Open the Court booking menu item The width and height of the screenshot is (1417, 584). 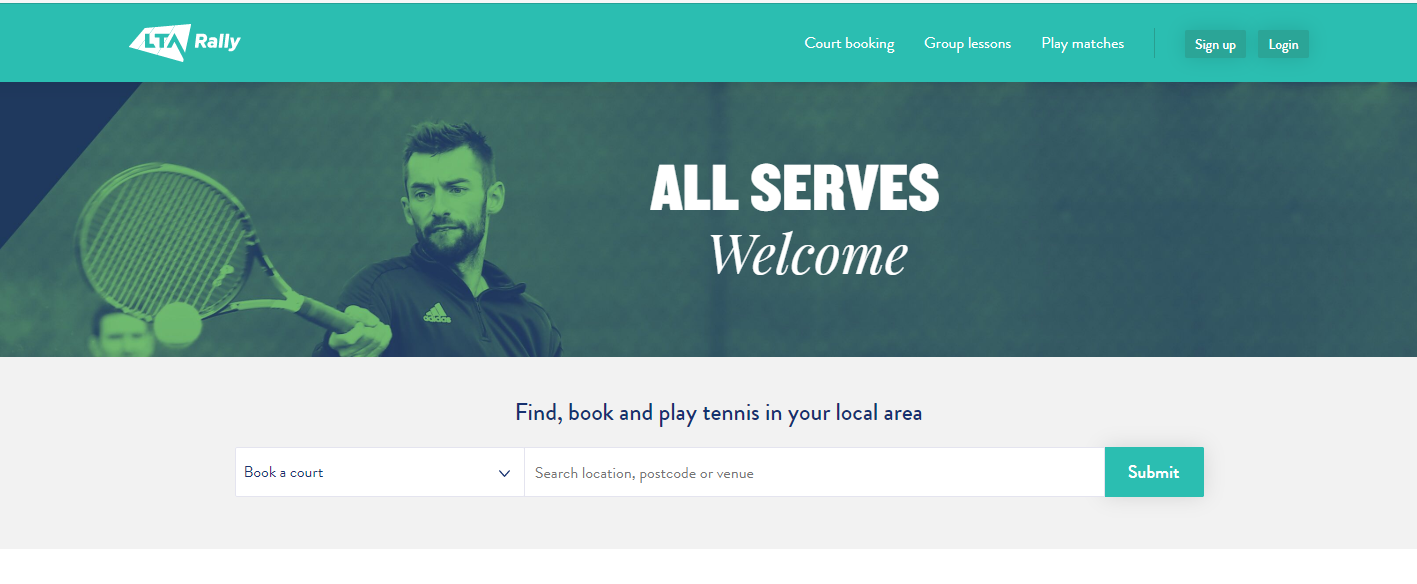tap(849, 43)
